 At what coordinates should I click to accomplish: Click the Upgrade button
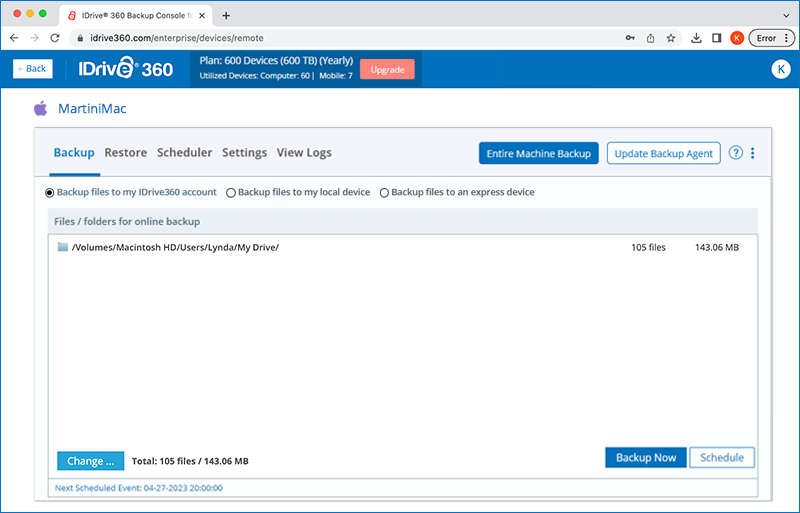click(387, 69)
